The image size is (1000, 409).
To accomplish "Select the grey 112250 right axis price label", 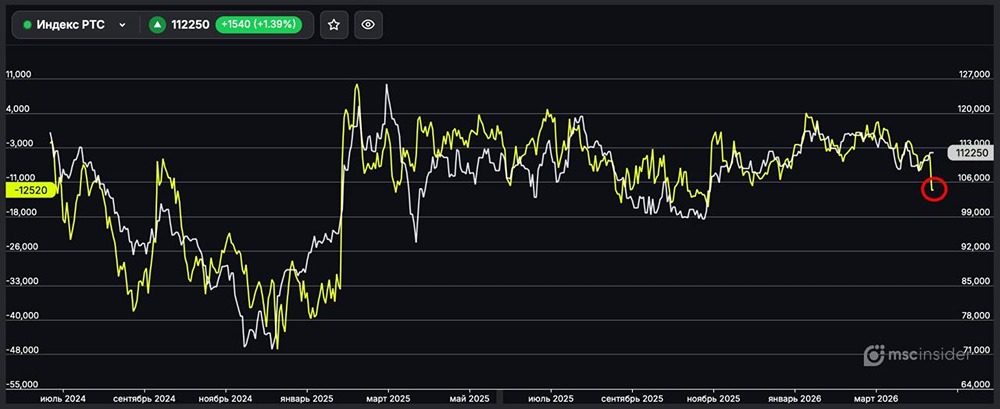I will point(970,153).
